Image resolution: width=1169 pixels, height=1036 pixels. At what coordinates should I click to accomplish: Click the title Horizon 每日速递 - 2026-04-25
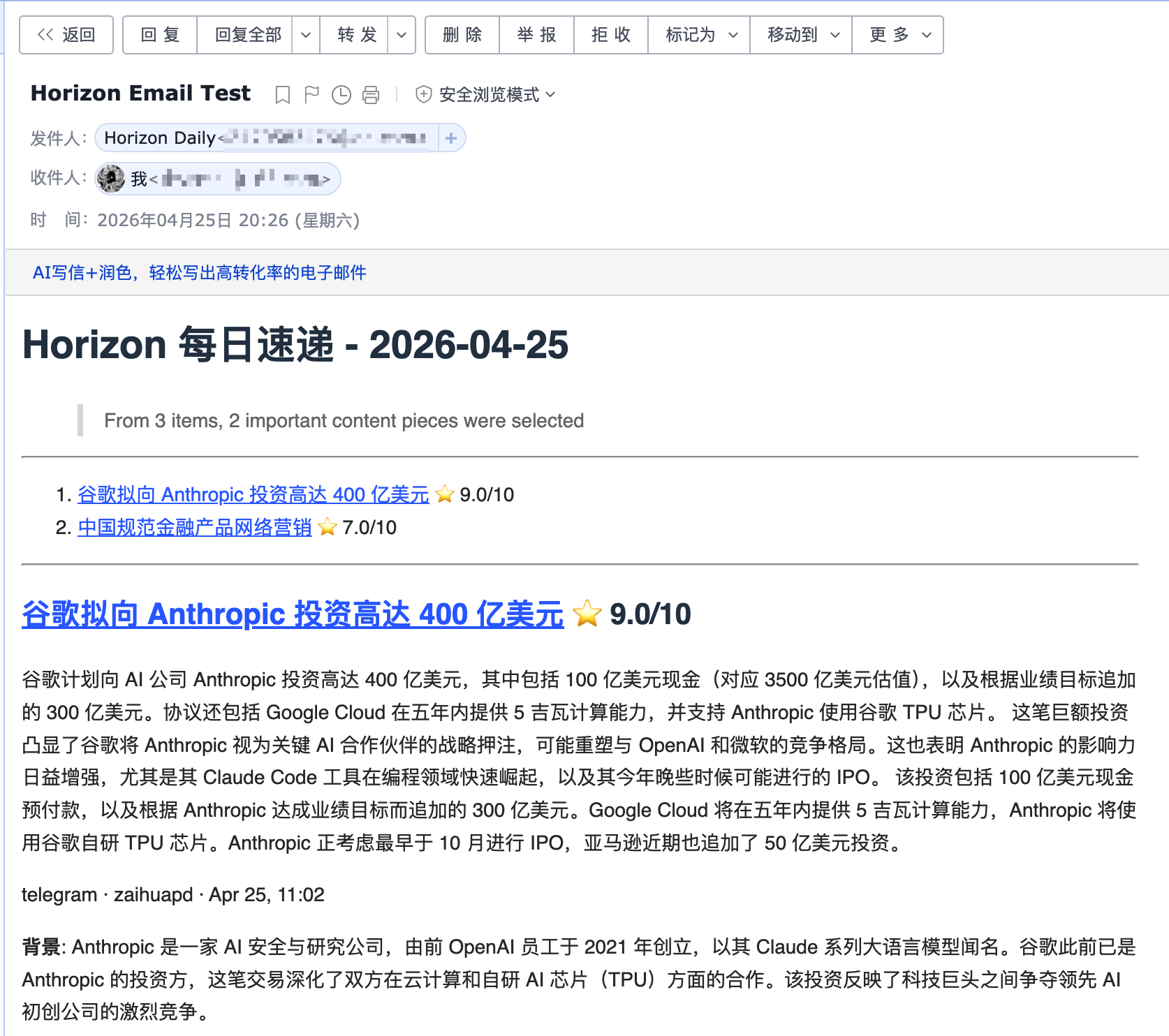point(295,344)
